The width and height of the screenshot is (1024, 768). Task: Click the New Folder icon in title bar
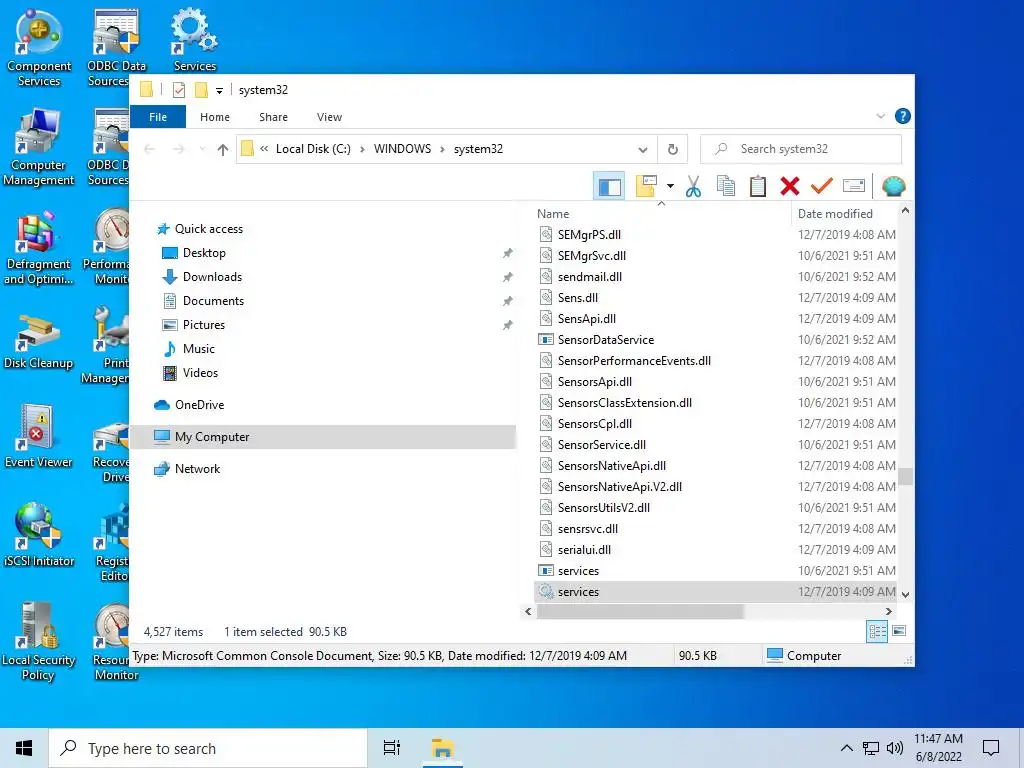201,90
